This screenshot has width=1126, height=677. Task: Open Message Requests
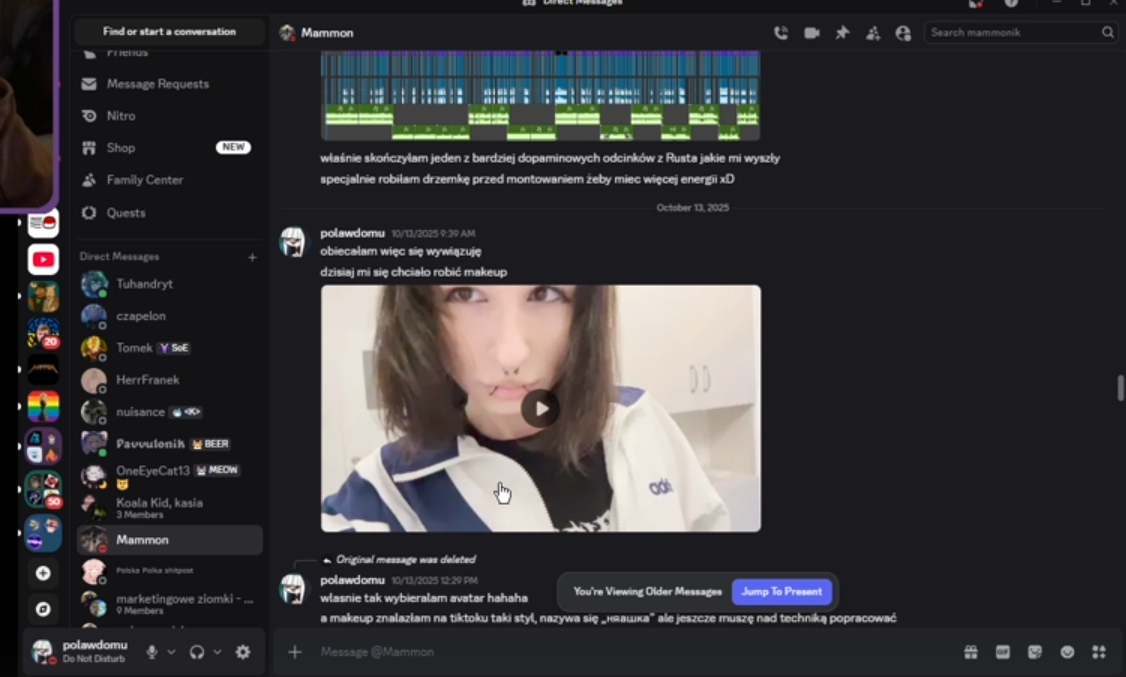coord(169,84)
